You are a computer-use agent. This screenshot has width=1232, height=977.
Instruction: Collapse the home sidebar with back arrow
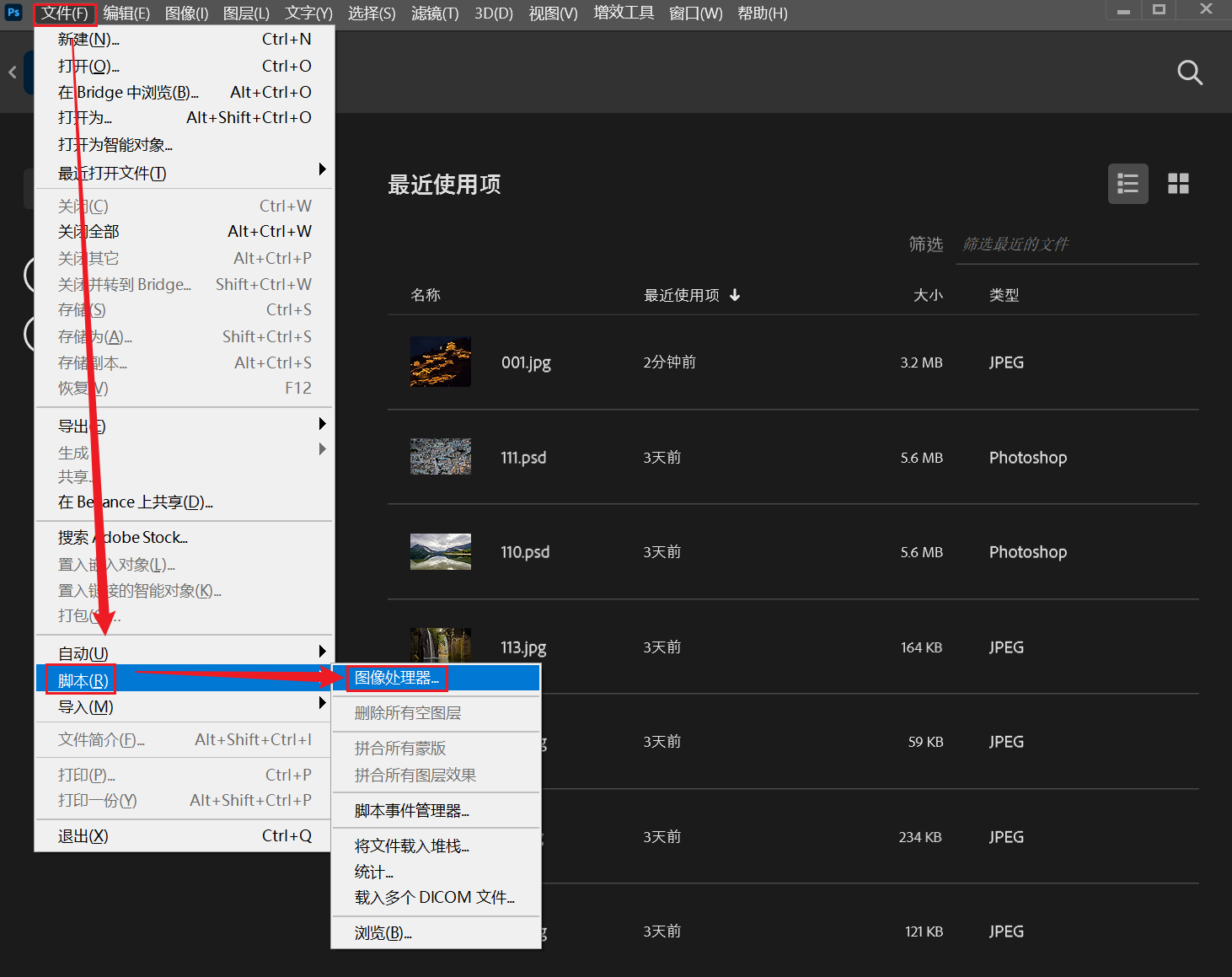click(13, 72)
